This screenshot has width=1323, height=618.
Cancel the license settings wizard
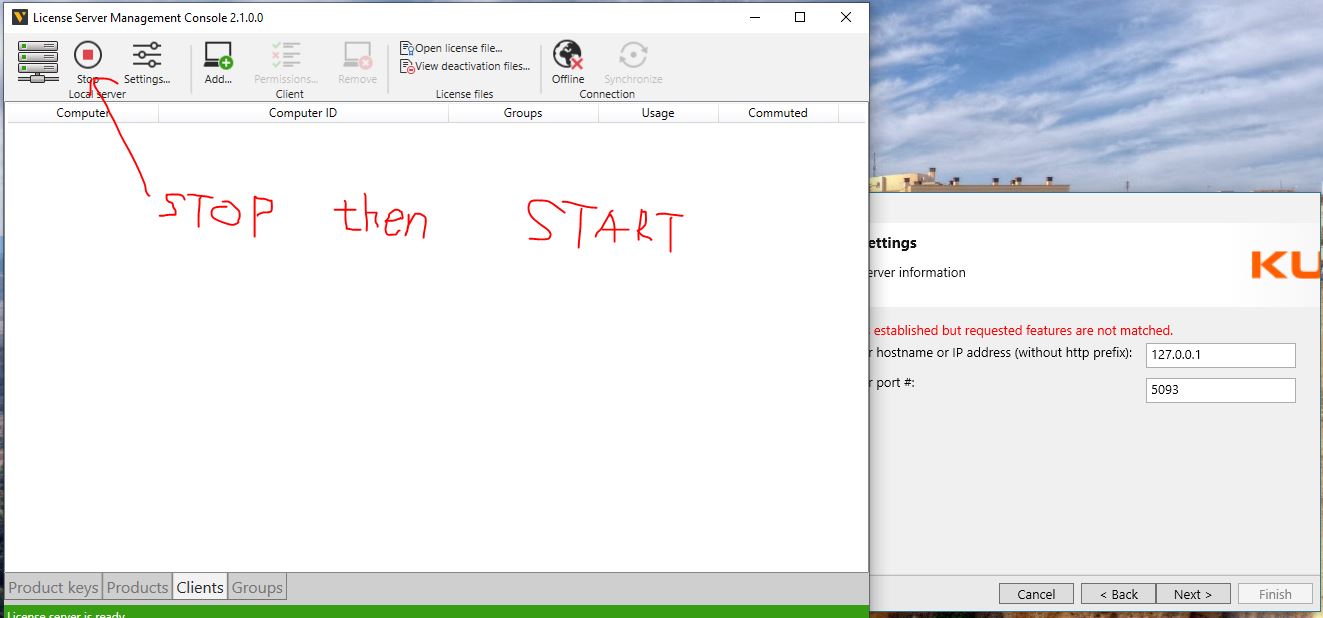point(1036,594)
